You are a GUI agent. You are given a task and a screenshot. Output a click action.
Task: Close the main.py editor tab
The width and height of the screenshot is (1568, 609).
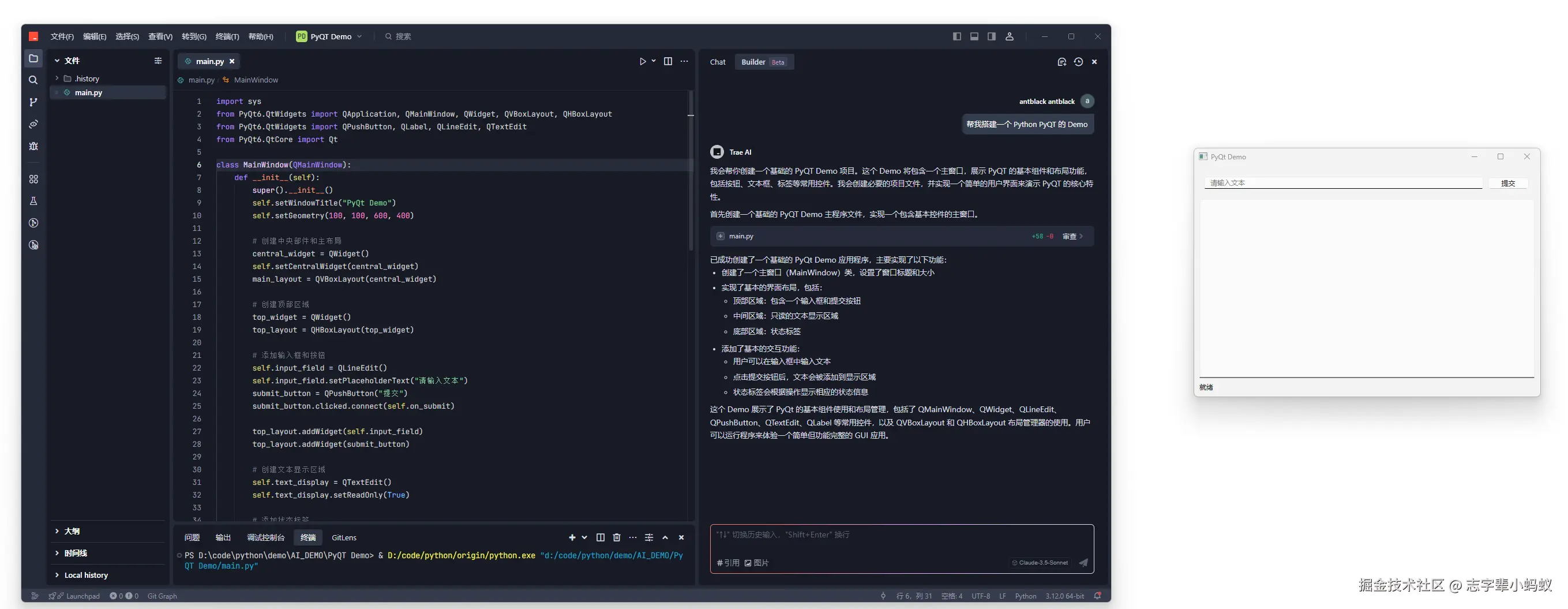(x=232, y=62)
